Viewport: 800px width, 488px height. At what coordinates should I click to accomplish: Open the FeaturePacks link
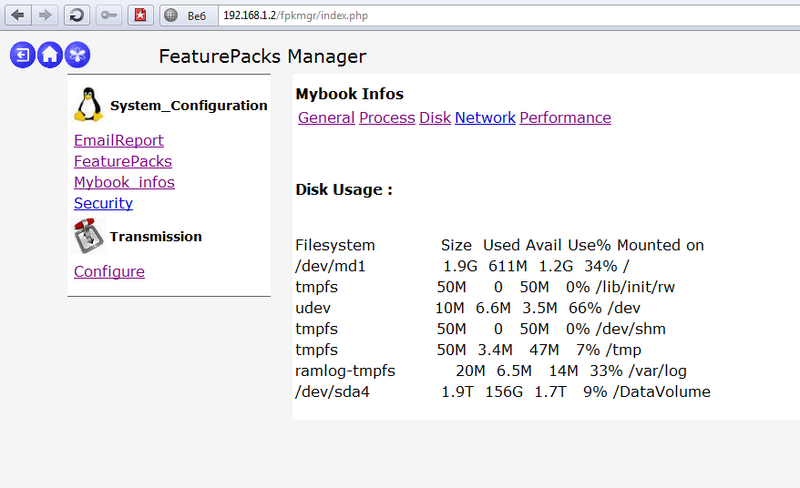(x=123, y=161)
